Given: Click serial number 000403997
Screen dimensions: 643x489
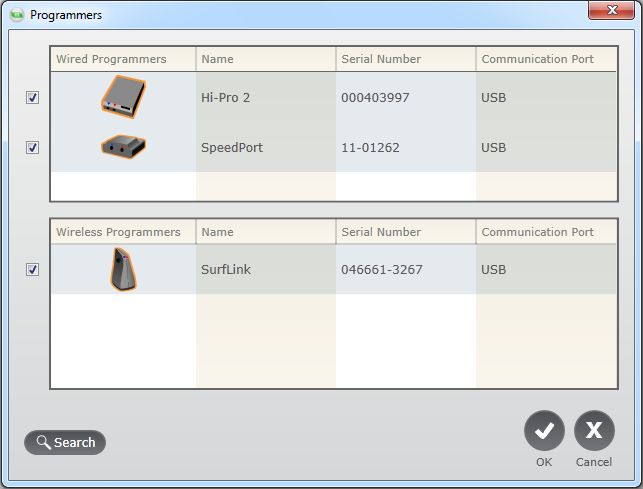Looking at the screenshot, I should pos(375,98).
